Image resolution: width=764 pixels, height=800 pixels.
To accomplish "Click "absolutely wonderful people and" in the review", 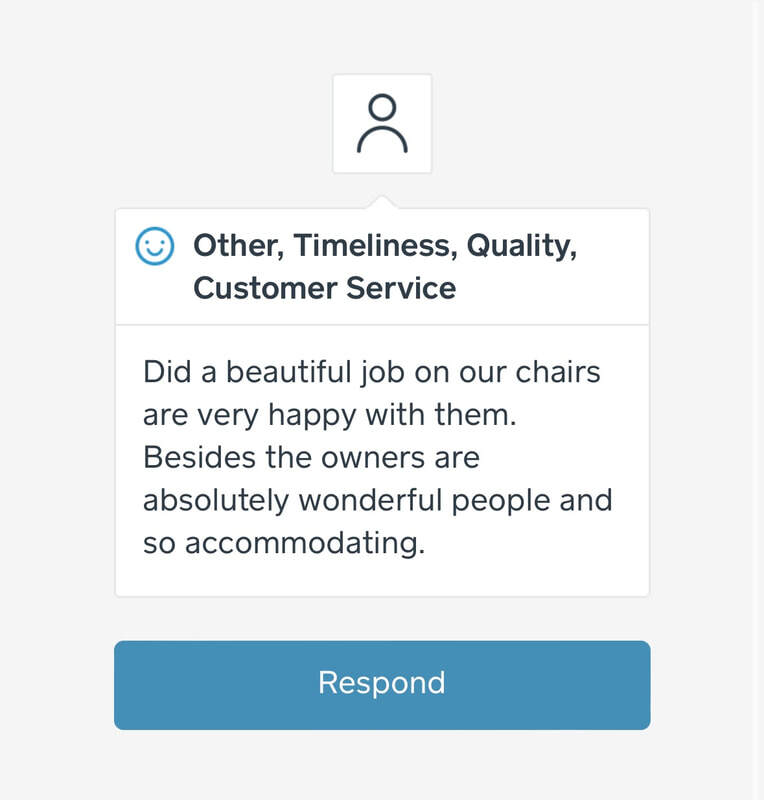I will [x=377, y=500].
